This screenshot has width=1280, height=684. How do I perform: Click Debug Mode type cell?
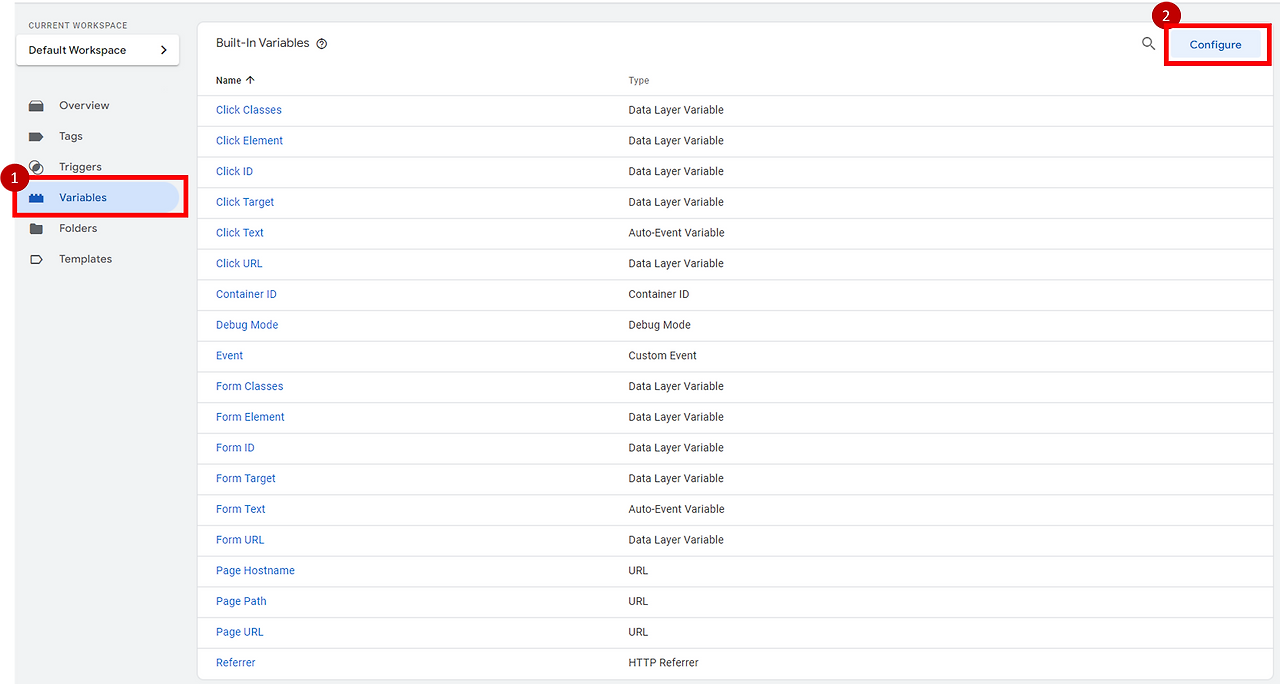click(659, 325)
